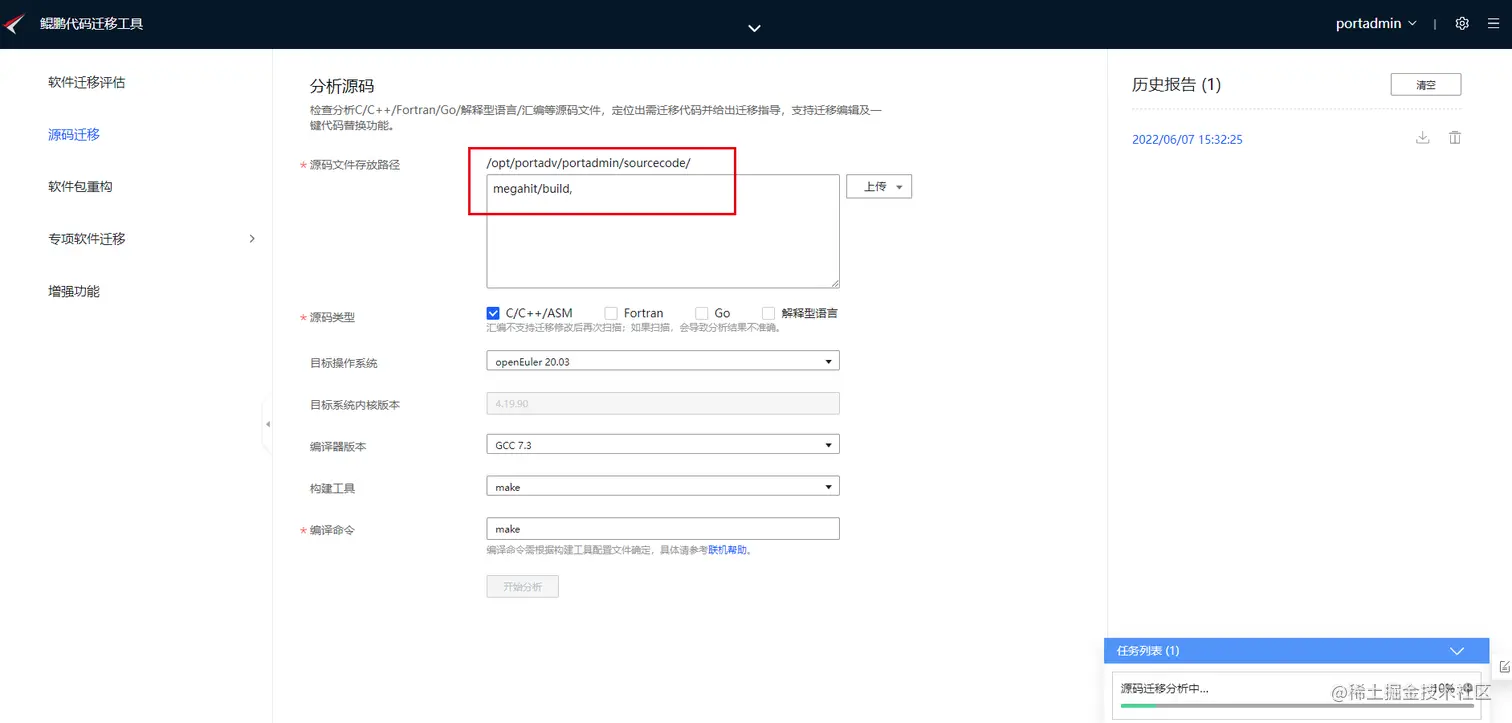Enable the Fortran checkbox
Viewport: 1512px width, 723px height.
click(611, 313)
